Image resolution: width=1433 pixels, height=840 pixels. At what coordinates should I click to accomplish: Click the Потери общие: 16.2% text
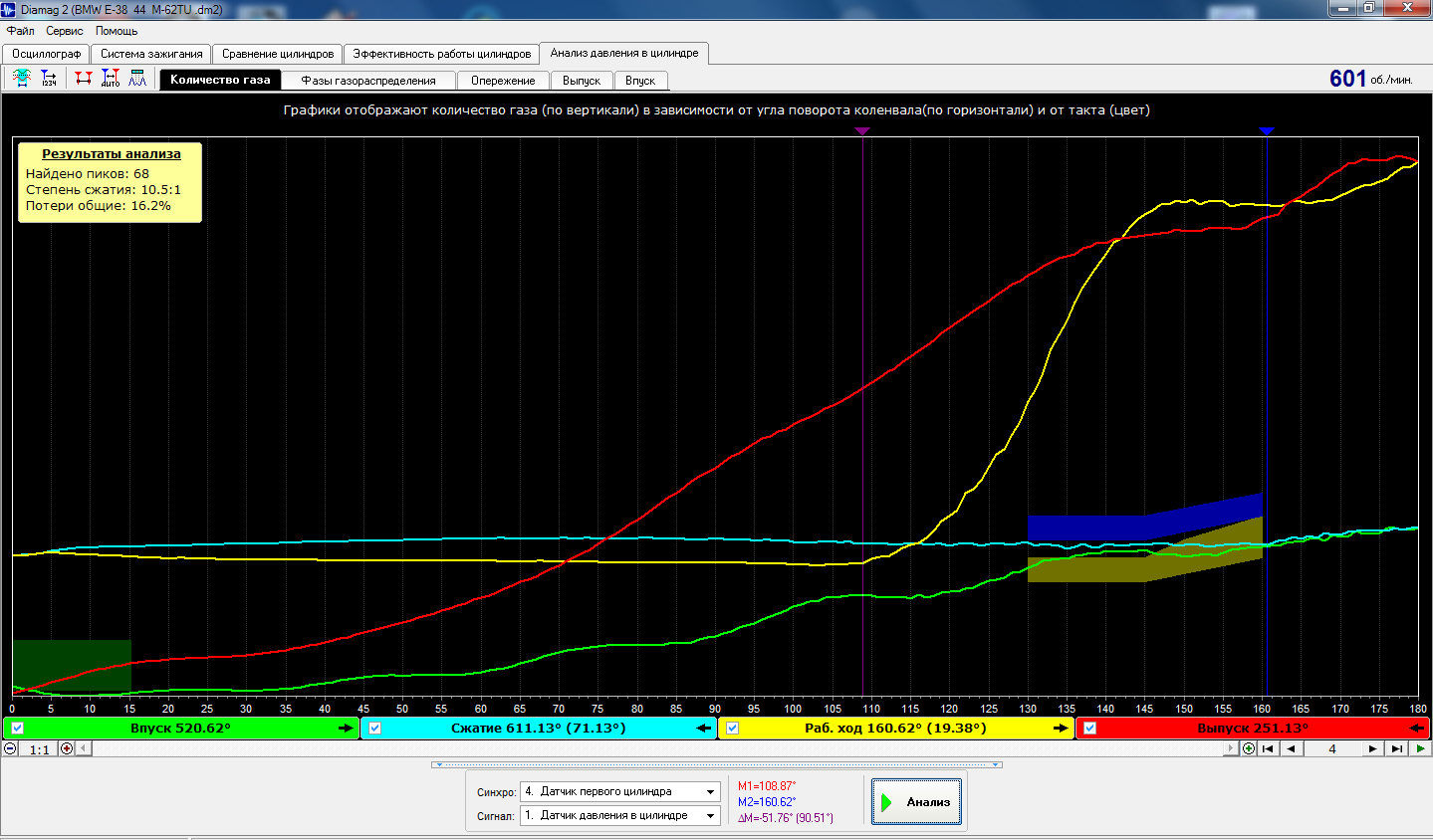pos(99,206)
